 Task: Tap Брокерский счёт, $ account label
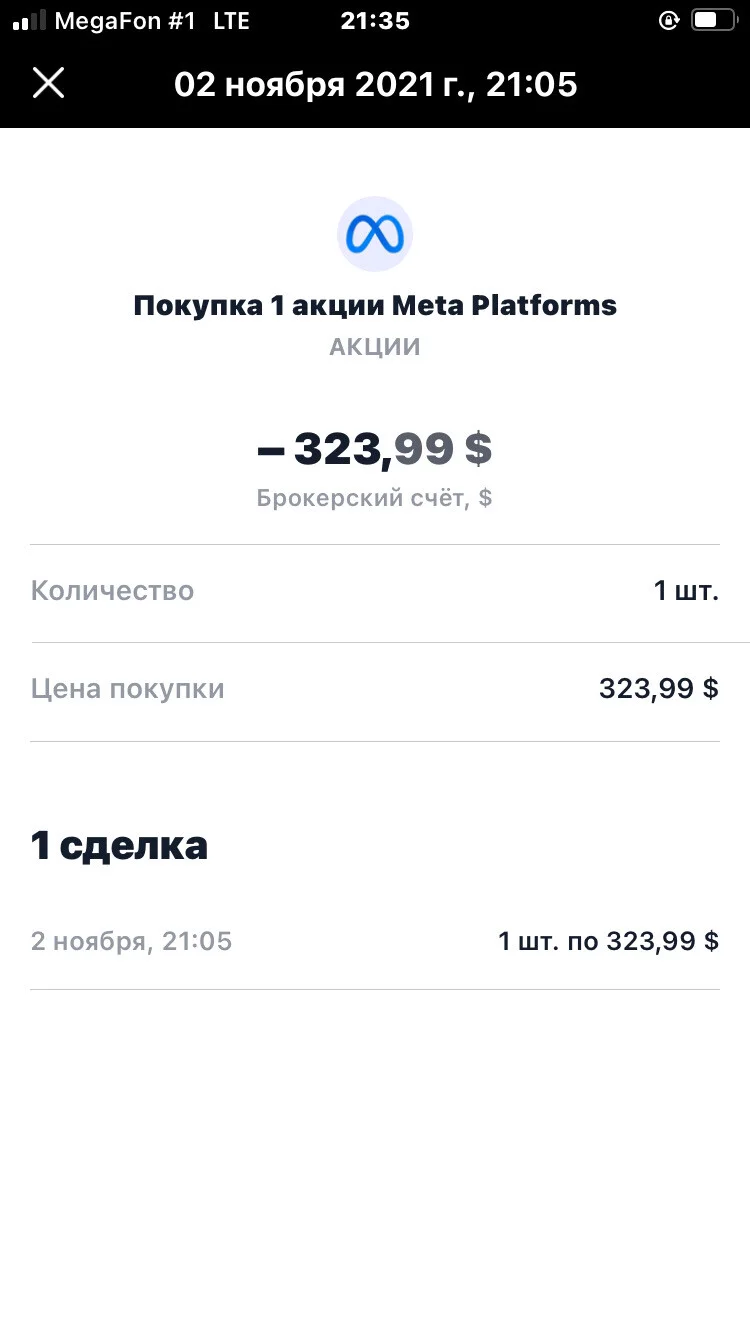pyautogui.click(x=375, y=497)
